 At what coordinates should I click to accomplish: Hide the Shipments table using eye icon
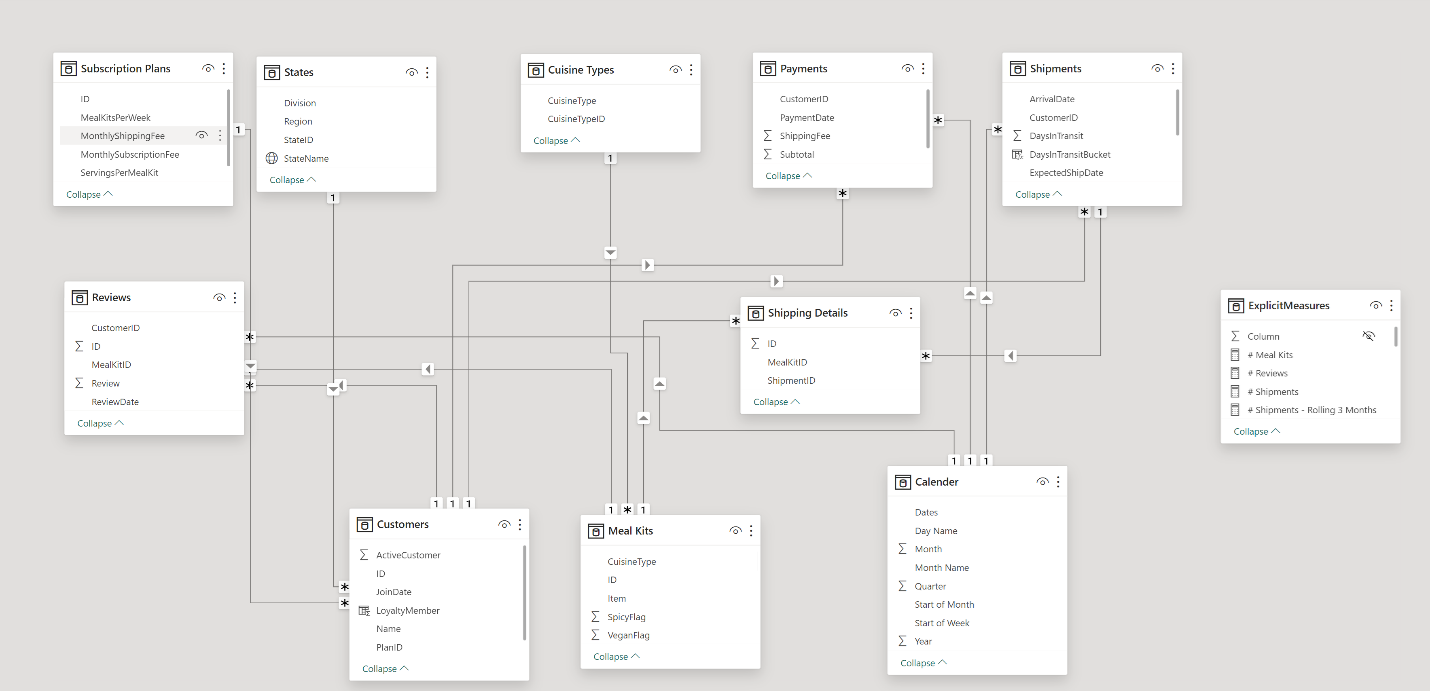[1157, 69]
